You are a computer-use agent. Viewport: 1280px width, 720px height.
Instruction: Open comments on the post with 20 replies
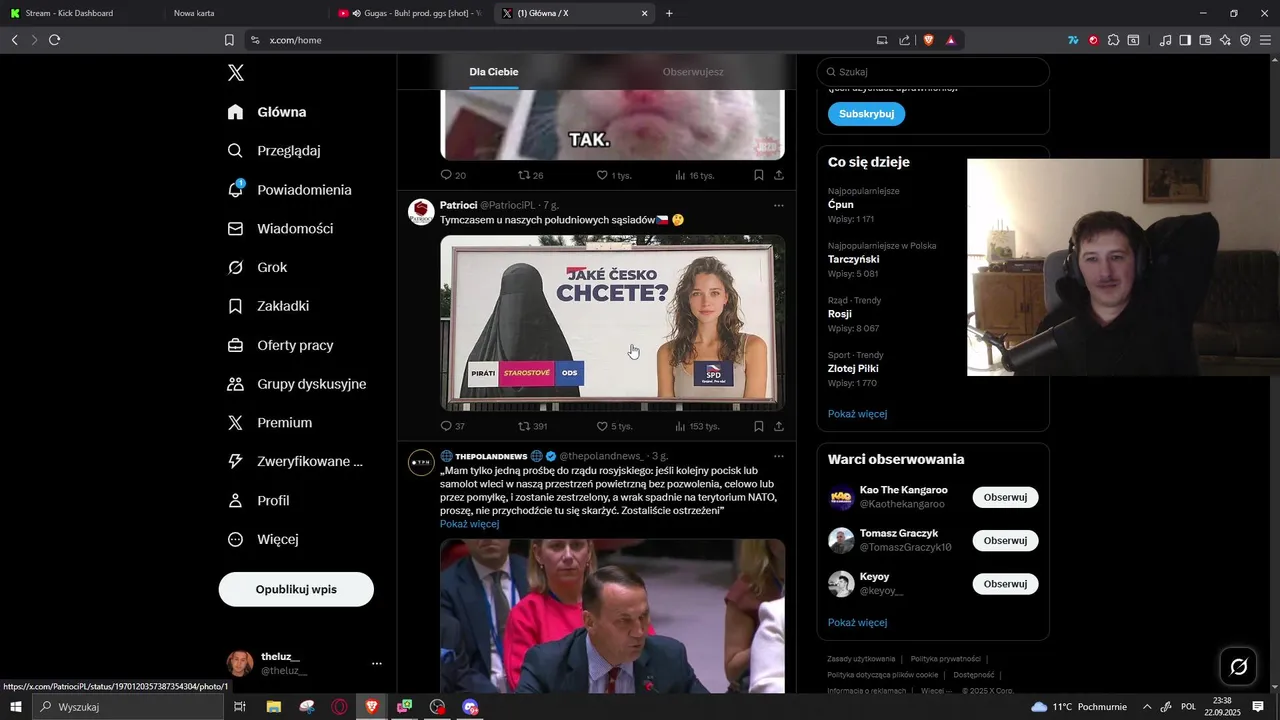point(453,175)
